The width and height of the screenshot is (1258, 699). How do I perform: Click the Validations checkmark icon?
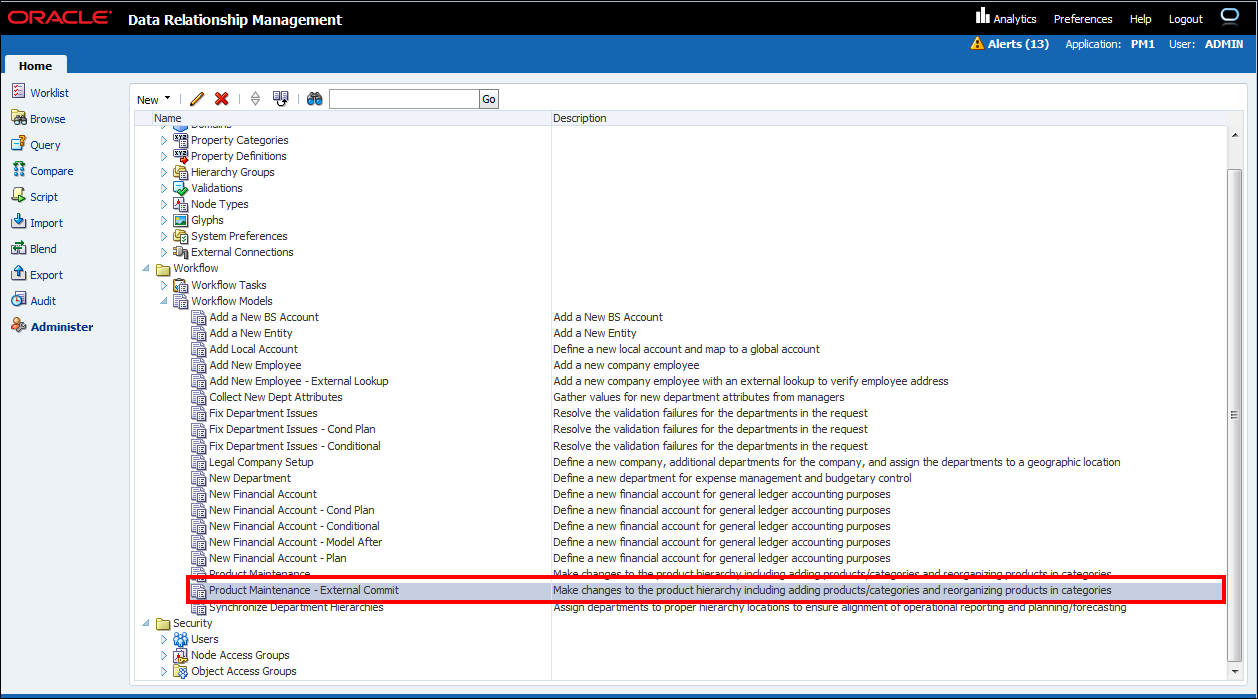point(181,188)
